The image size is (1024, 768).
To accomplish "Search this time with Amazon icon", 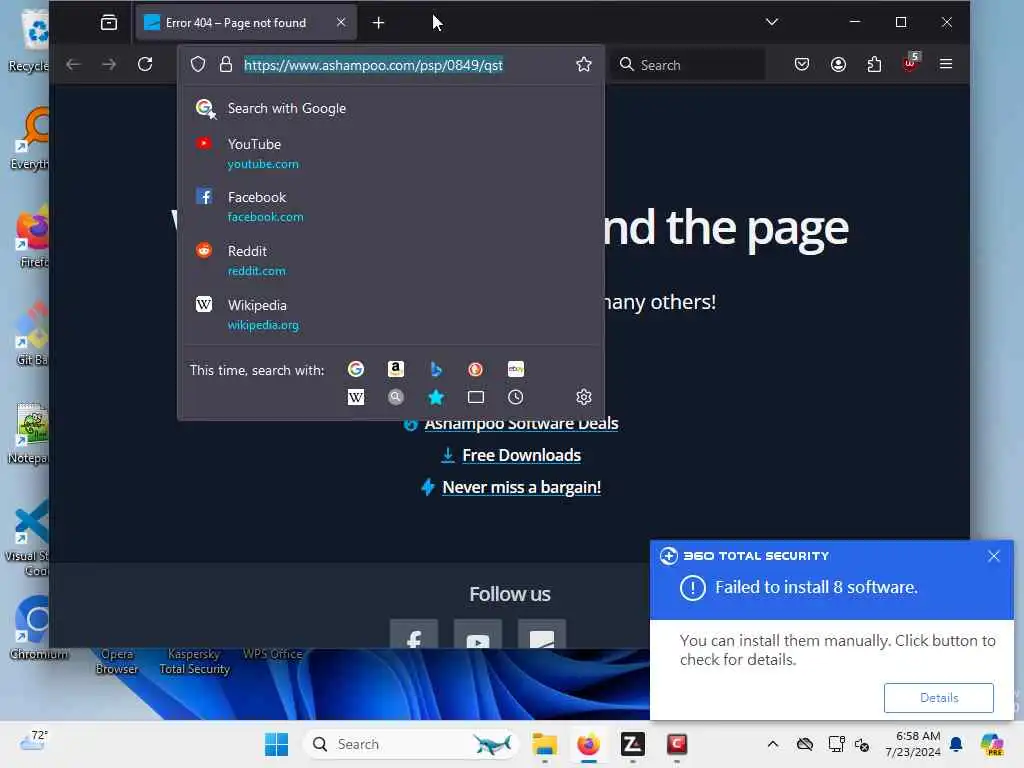I will (396, 369).
